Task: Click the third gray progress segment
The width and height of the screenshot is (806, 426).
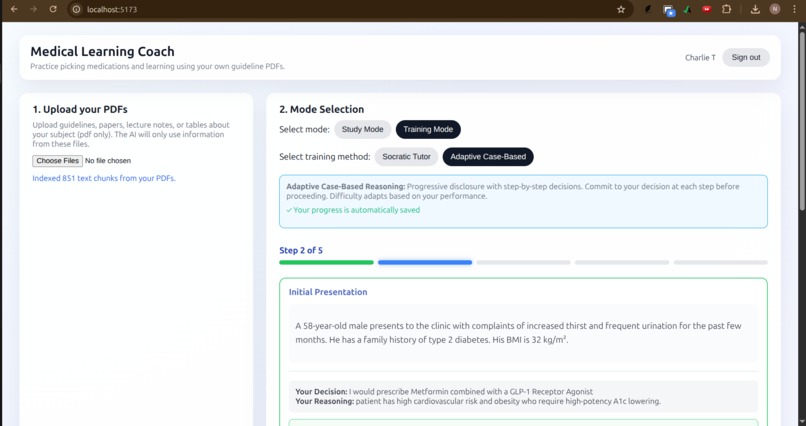Action: point(523,263)
